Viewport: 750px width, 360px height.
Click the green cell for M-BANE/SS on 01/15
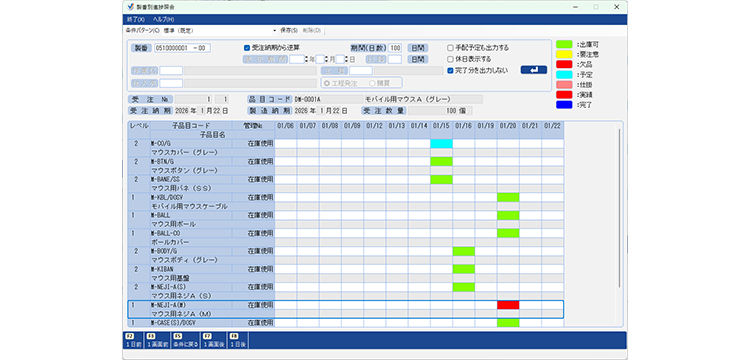click(x=441, y=179)
